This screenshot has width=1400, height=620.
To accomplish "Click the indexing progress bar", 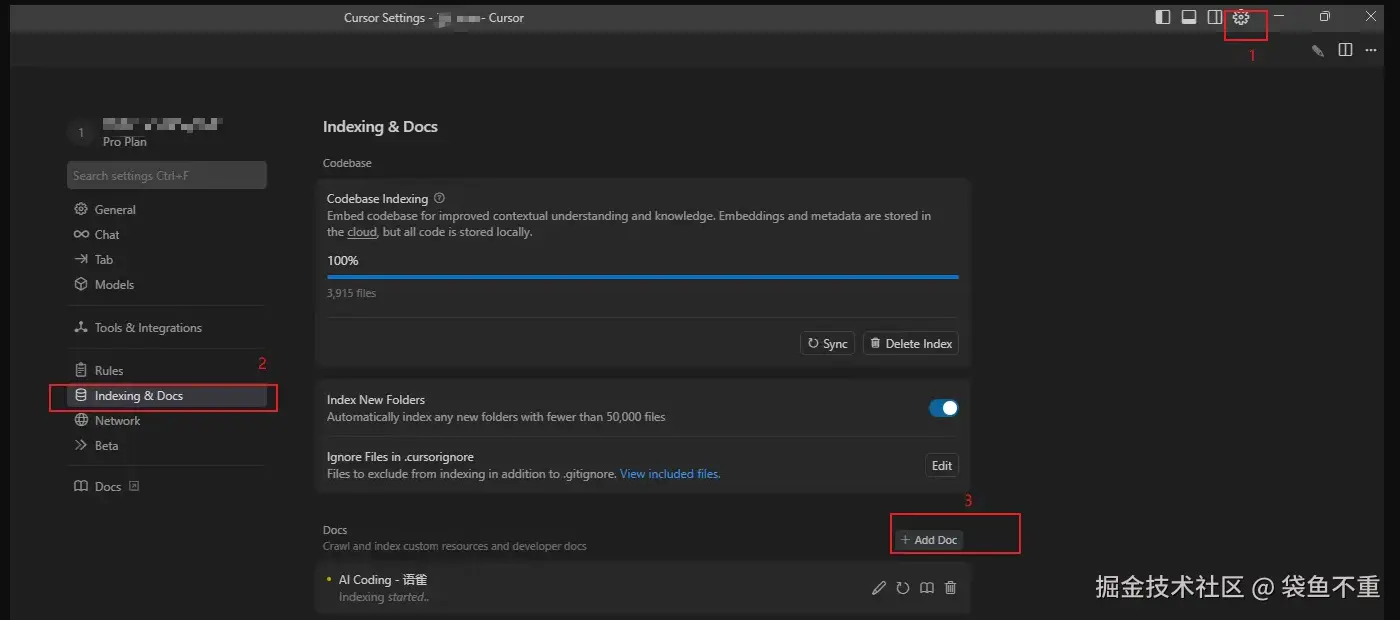I will coord(643,277).
